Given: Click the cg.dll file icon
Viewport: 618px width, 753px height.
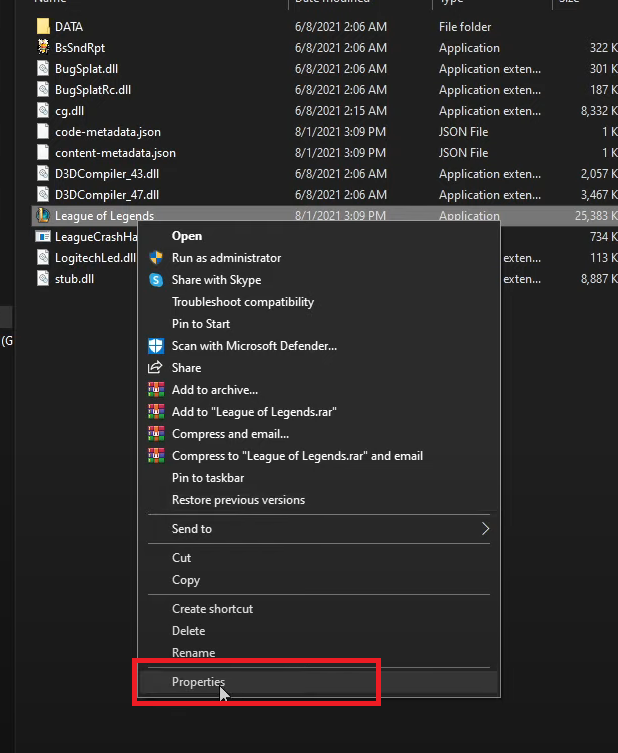Looking at the screenshot, I should (x=43, y=110).
